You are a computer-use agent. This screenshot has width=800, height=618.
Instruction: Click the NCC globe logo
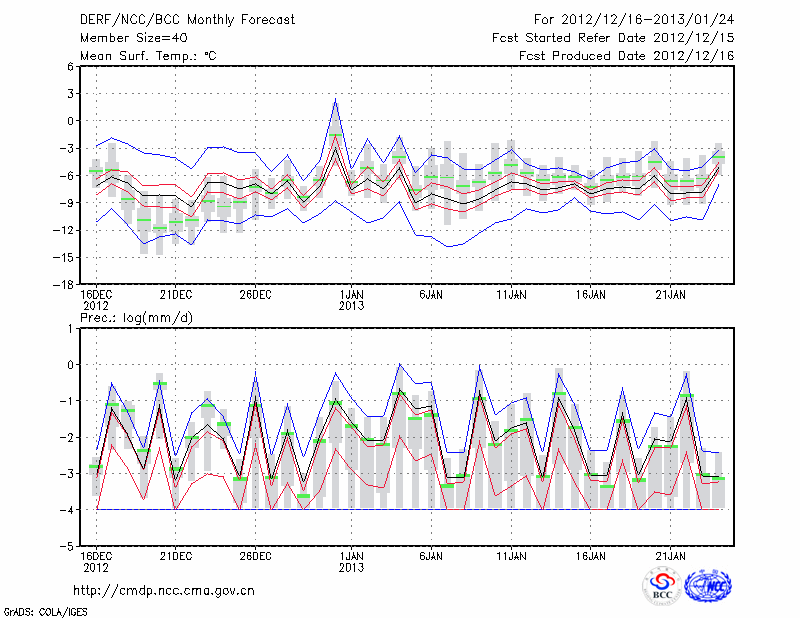[708, 586]
